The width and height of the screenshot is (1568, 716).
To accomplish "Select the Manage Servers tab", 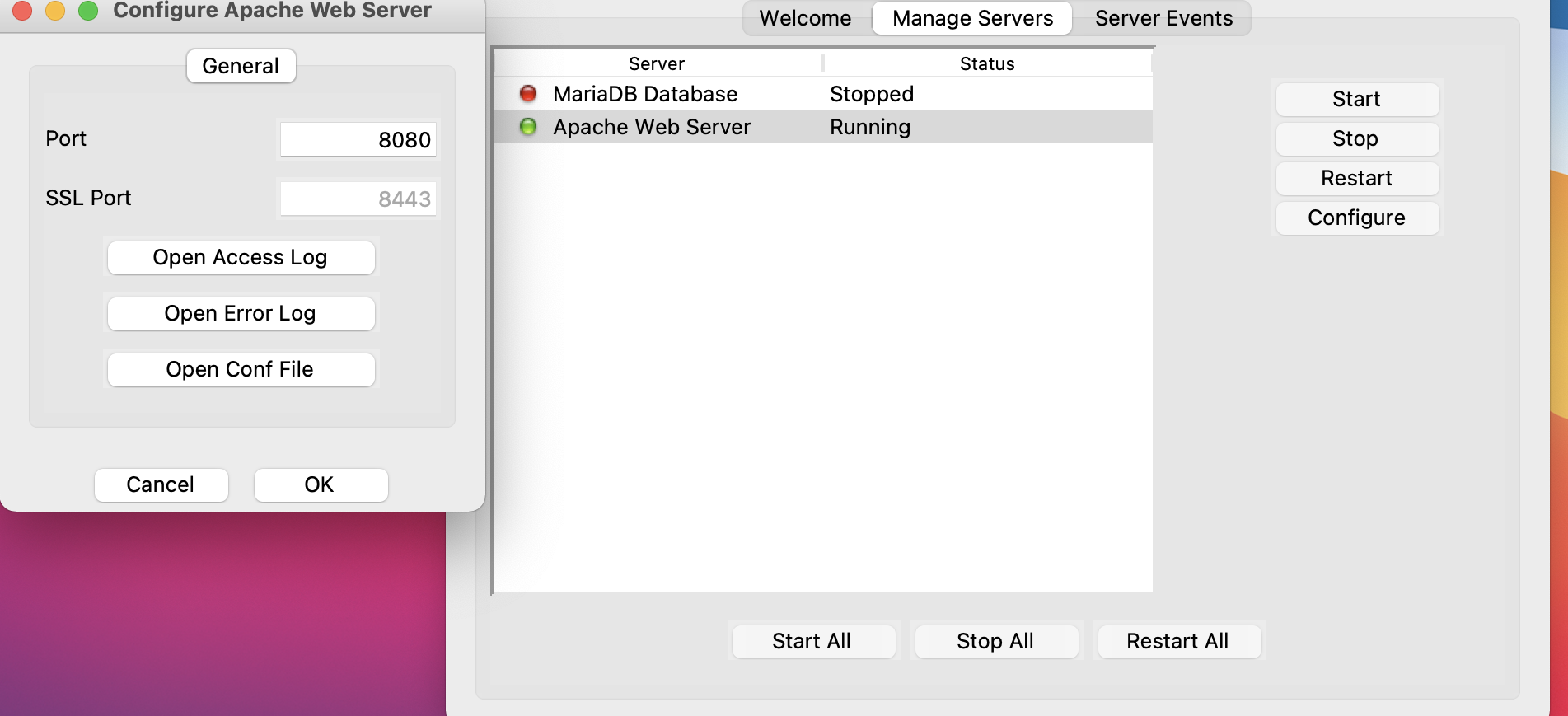I will tap(972, 18).
